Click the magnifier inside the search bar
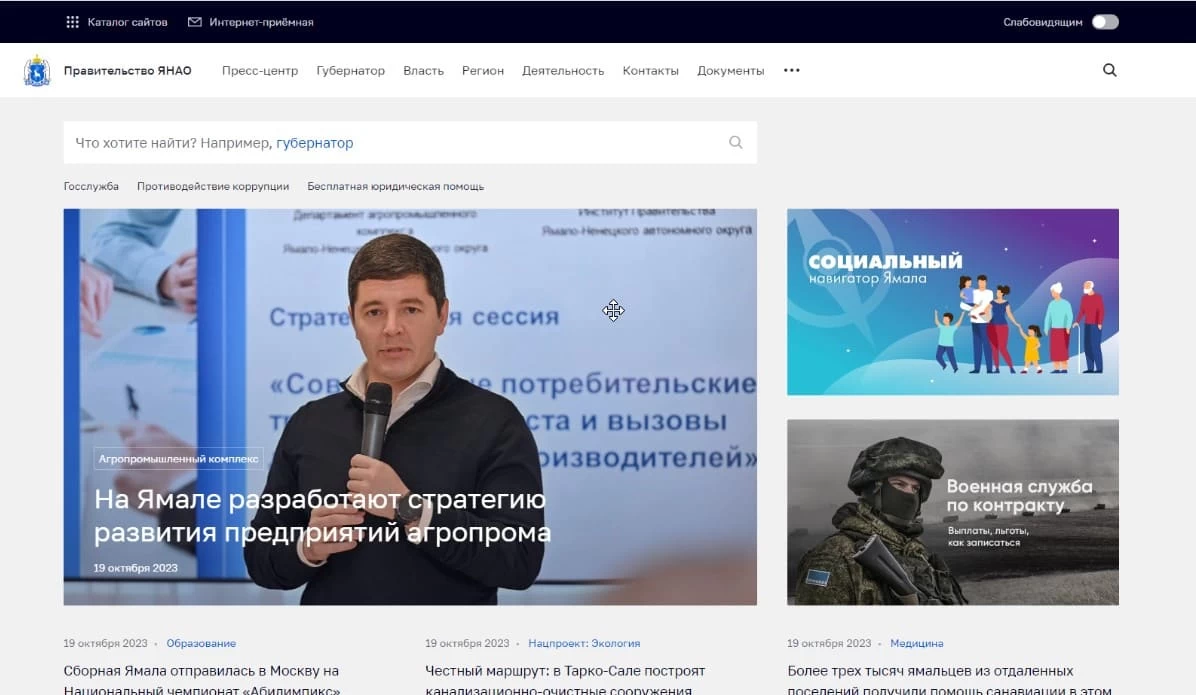The height and width of the screenshot is (695, 1196). click(736, 142)
